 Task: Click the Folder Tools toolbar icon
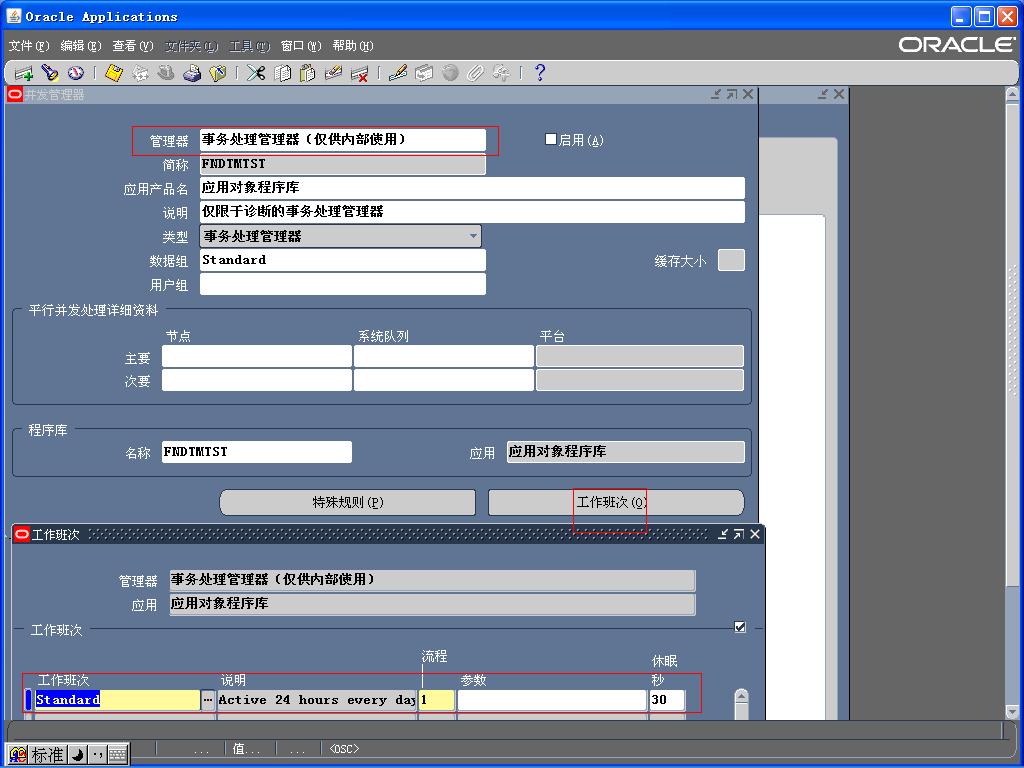click(502, 73)
